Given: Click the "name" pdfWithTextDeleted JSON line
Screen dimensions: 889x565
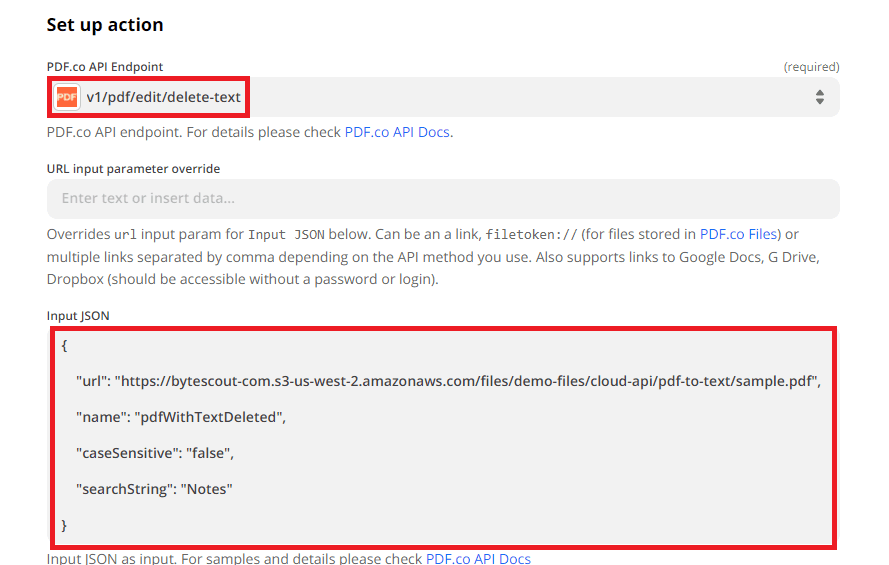Looking at the screenshot, I should (x=181, y=417).
